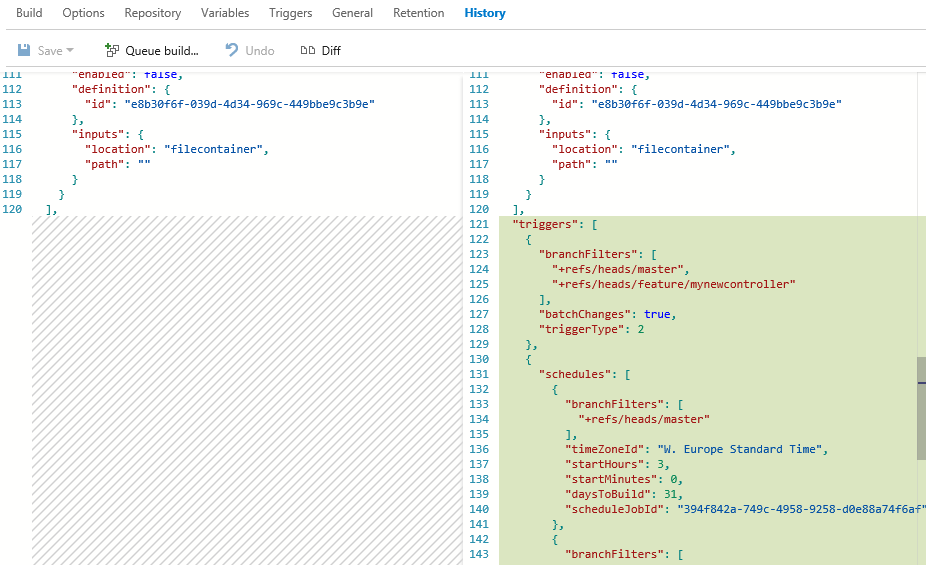Click the "path" key in left pane

pos(105,164)
